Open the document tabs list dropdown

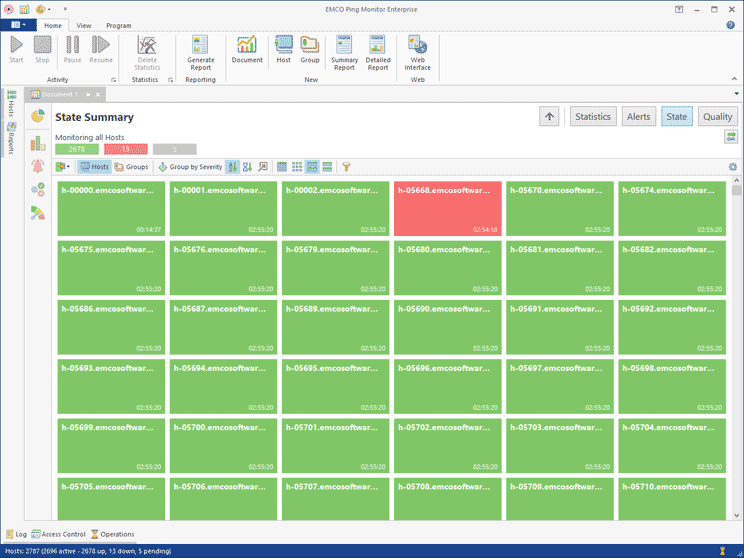[x=736, y=94]
